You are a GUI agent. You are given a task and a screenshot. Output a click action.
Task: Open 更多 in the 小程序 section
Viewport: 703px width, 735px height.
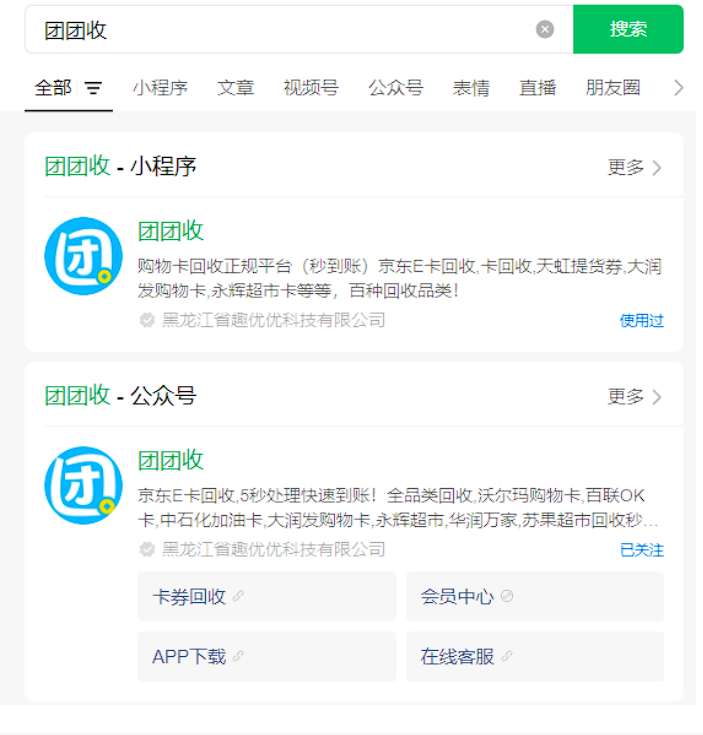click(x=635, y=167)
